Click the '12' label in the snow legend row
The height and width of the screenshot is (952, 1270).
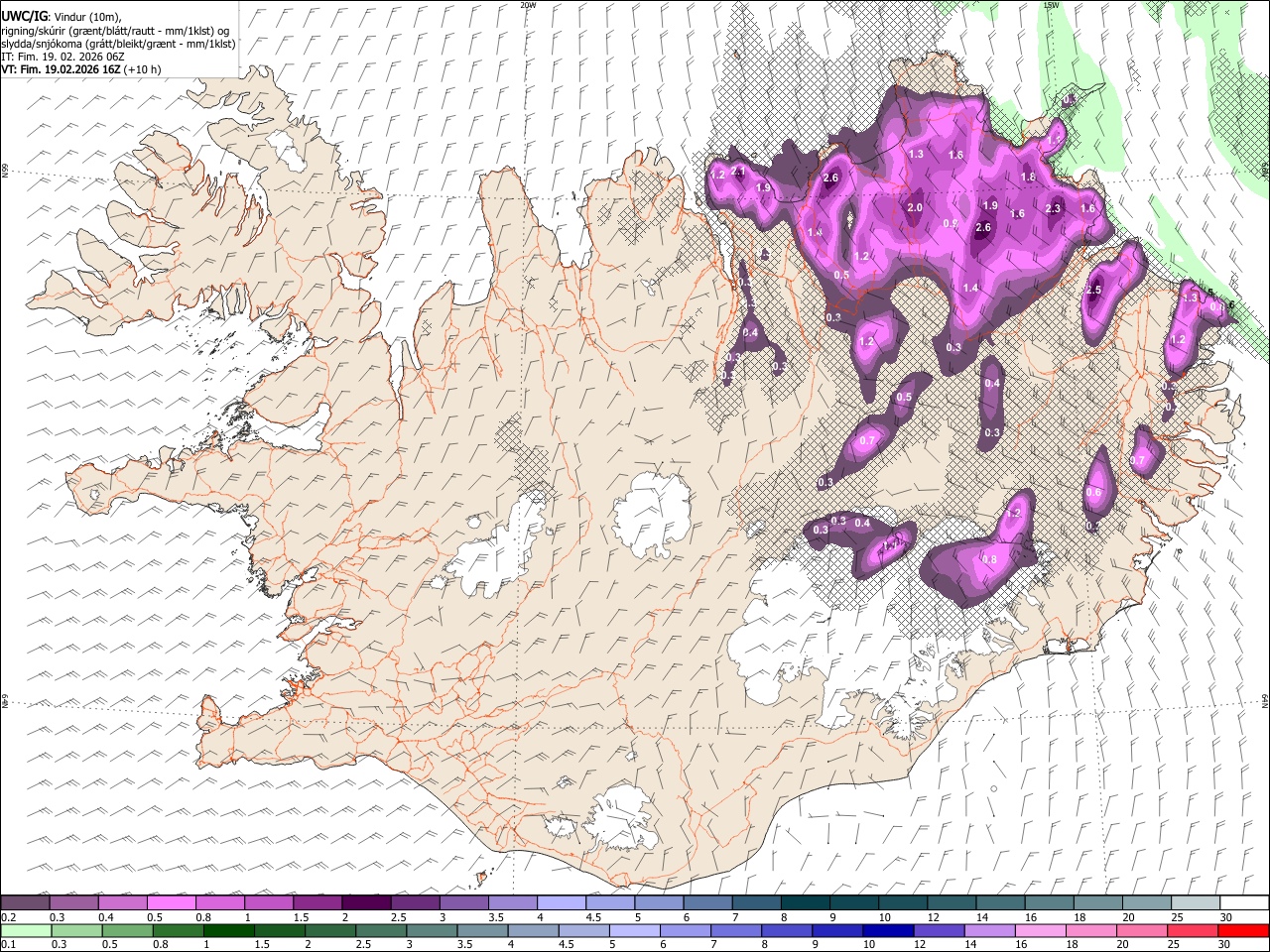[x=933, y=917]
